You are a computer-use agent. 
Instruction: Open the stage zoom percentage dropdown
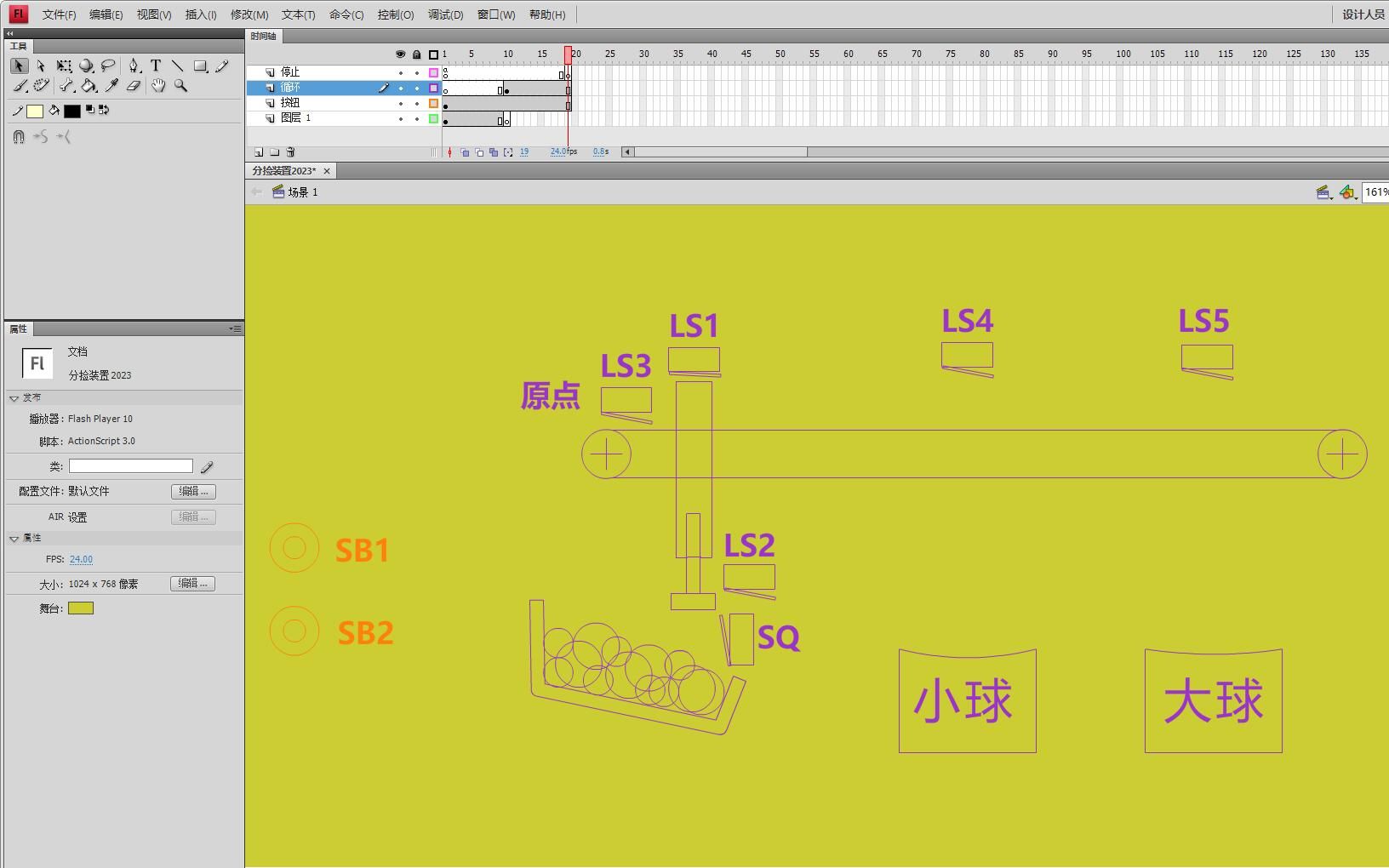1376,192
